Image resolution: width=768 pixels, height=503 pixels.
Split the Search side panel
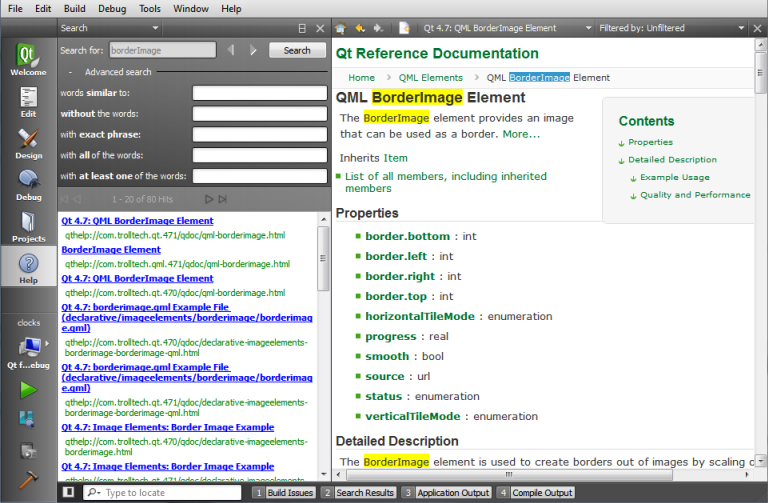click(303, 28)
